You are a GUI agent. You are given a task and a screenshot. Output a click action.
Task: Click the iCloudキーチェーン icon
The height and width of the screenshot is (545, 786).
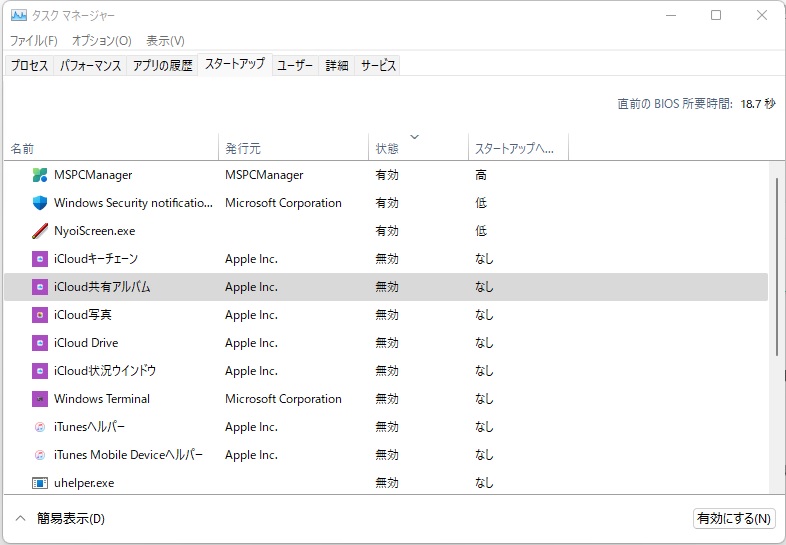pos(40,259)
